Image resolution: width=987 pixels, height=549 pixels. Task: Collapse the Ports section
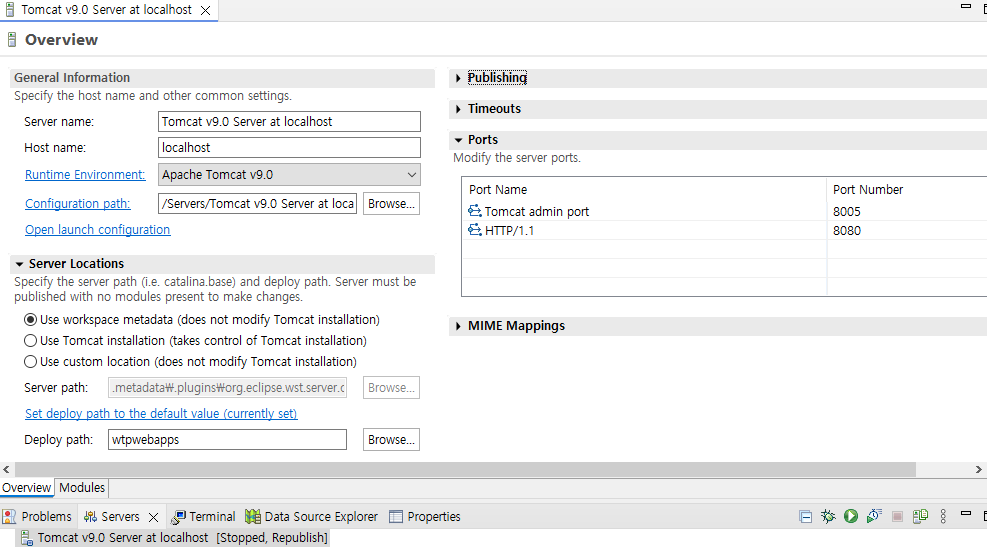[x=458, y=140]
